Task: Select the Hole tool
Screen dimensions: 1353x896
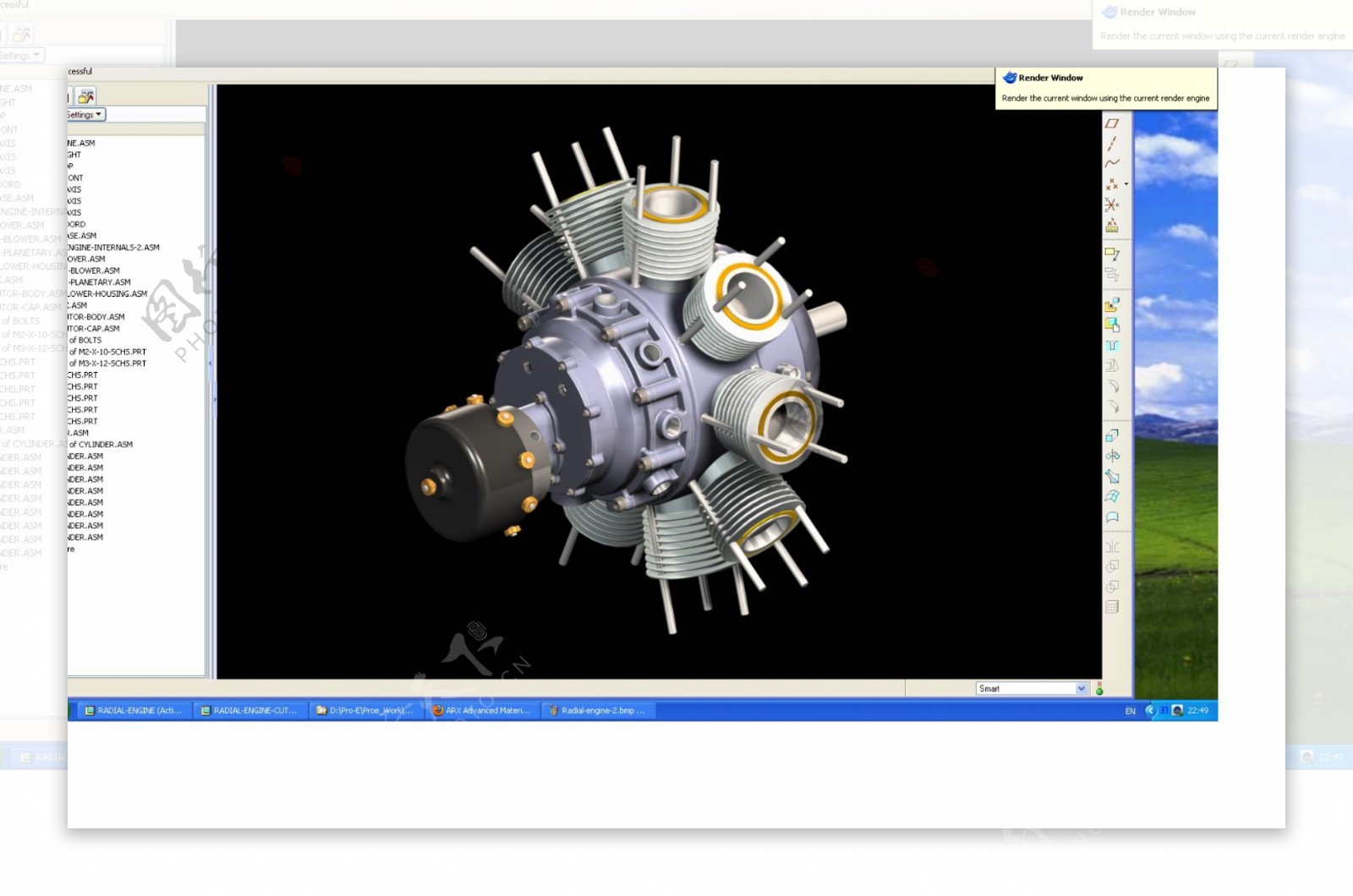Action: coord(1112,346)
